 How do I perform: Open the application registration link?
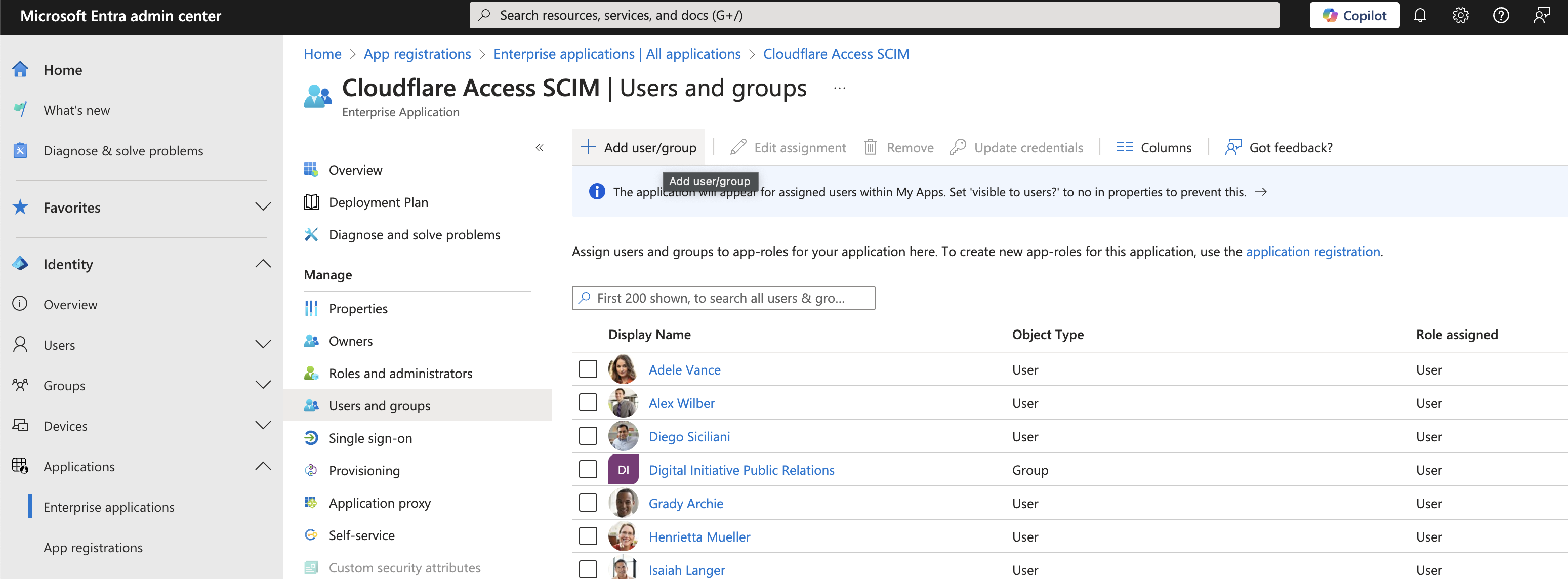coord(1312,252)
